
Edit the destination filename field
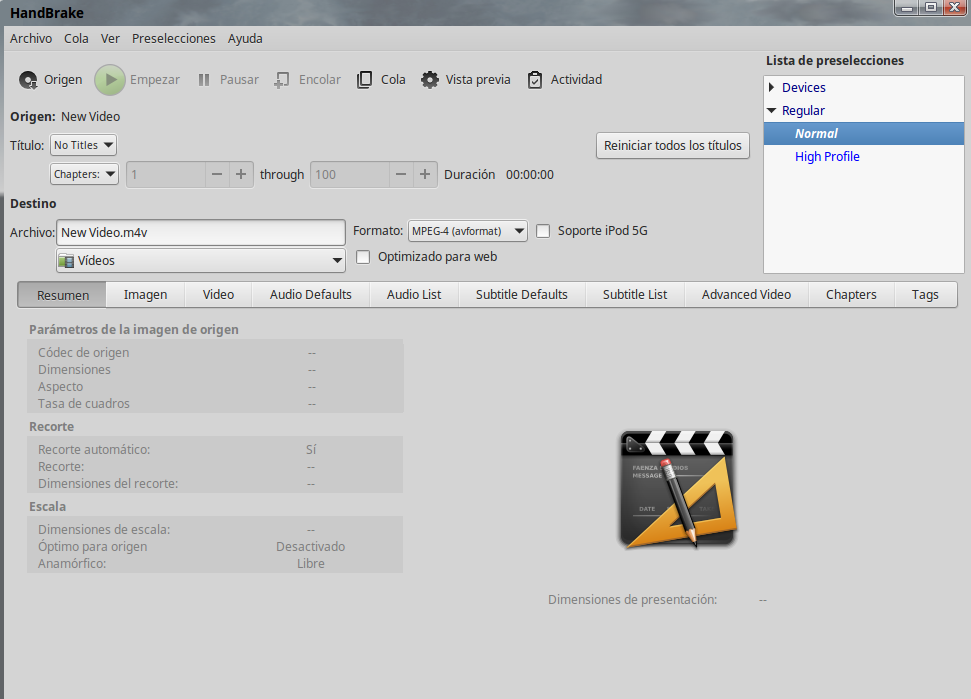[x=200, y=232]
